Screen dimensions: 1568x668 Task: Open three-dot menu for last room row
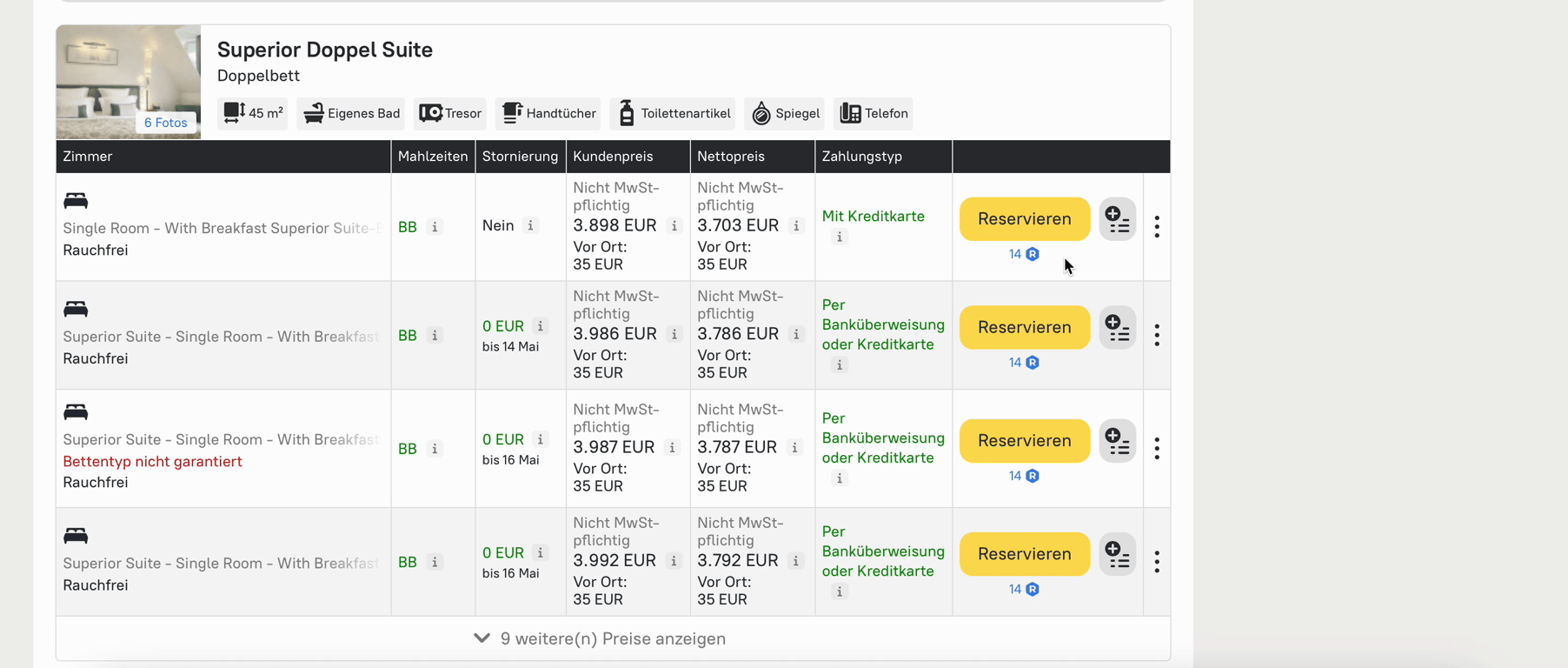point(1157,562)
